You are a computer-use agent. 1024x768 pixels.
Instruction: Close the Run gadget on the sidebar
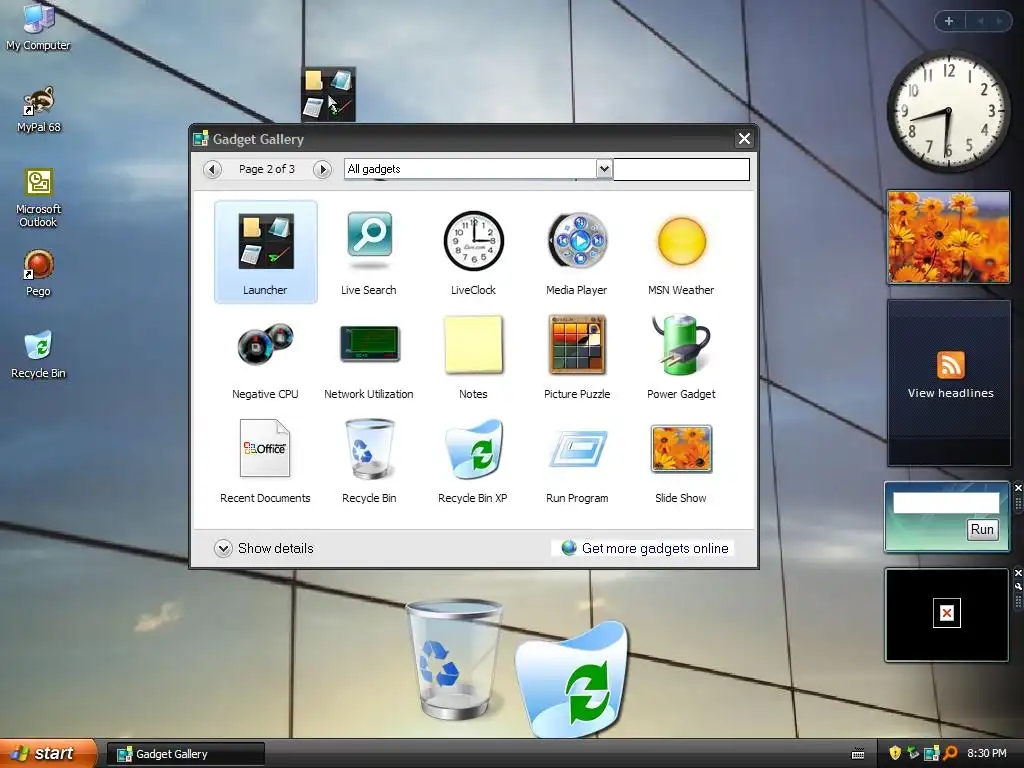coord(1018,488)
